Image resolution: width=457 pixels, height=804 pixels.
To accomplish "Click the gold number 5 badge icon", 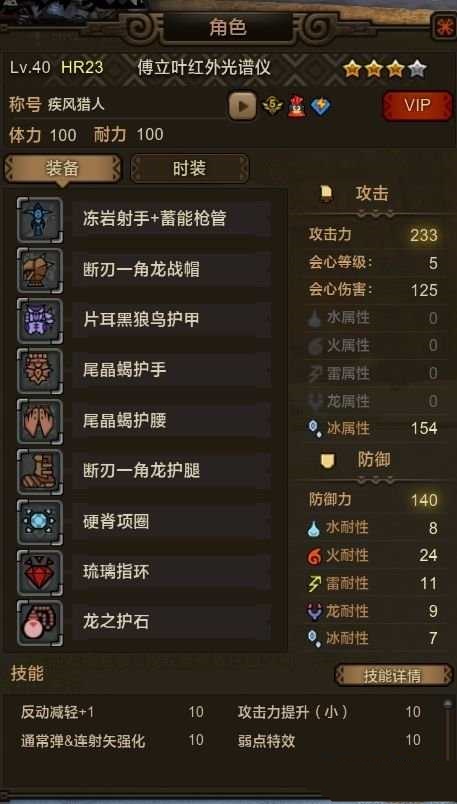I will pyautogui.click(x=272, y=106).
